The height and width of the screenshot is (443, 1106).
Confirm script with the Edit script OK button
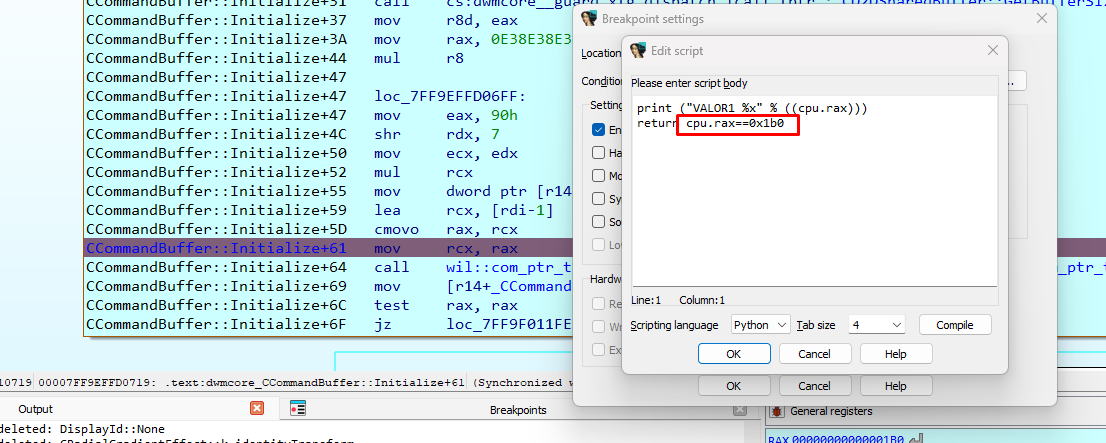(734, 354)
